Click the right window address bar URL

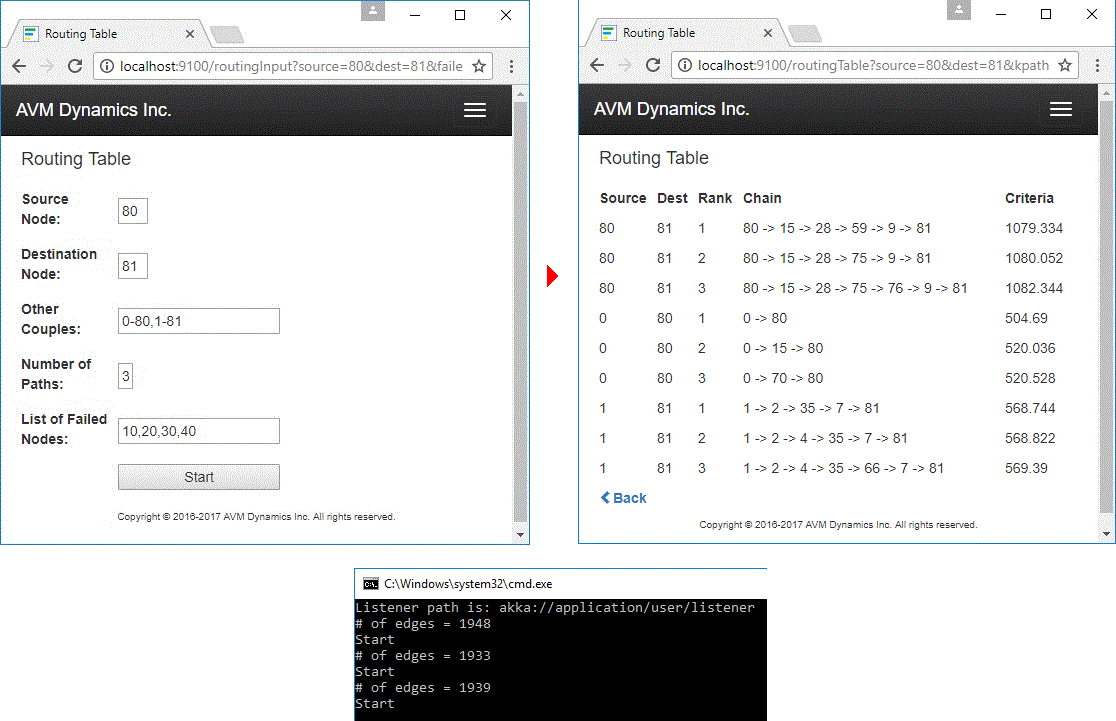click(x=873, y=65)
